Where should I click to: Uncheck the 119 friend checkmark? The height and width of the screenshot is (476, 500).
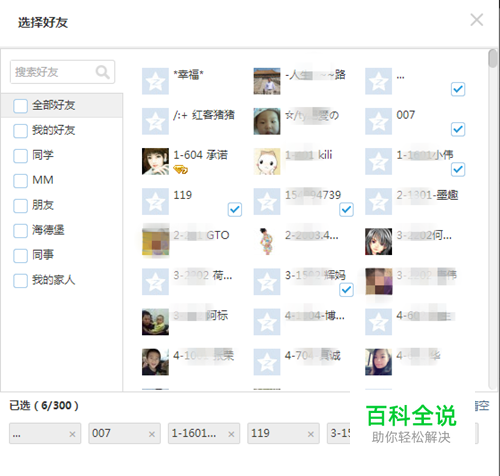pos(235,209)
